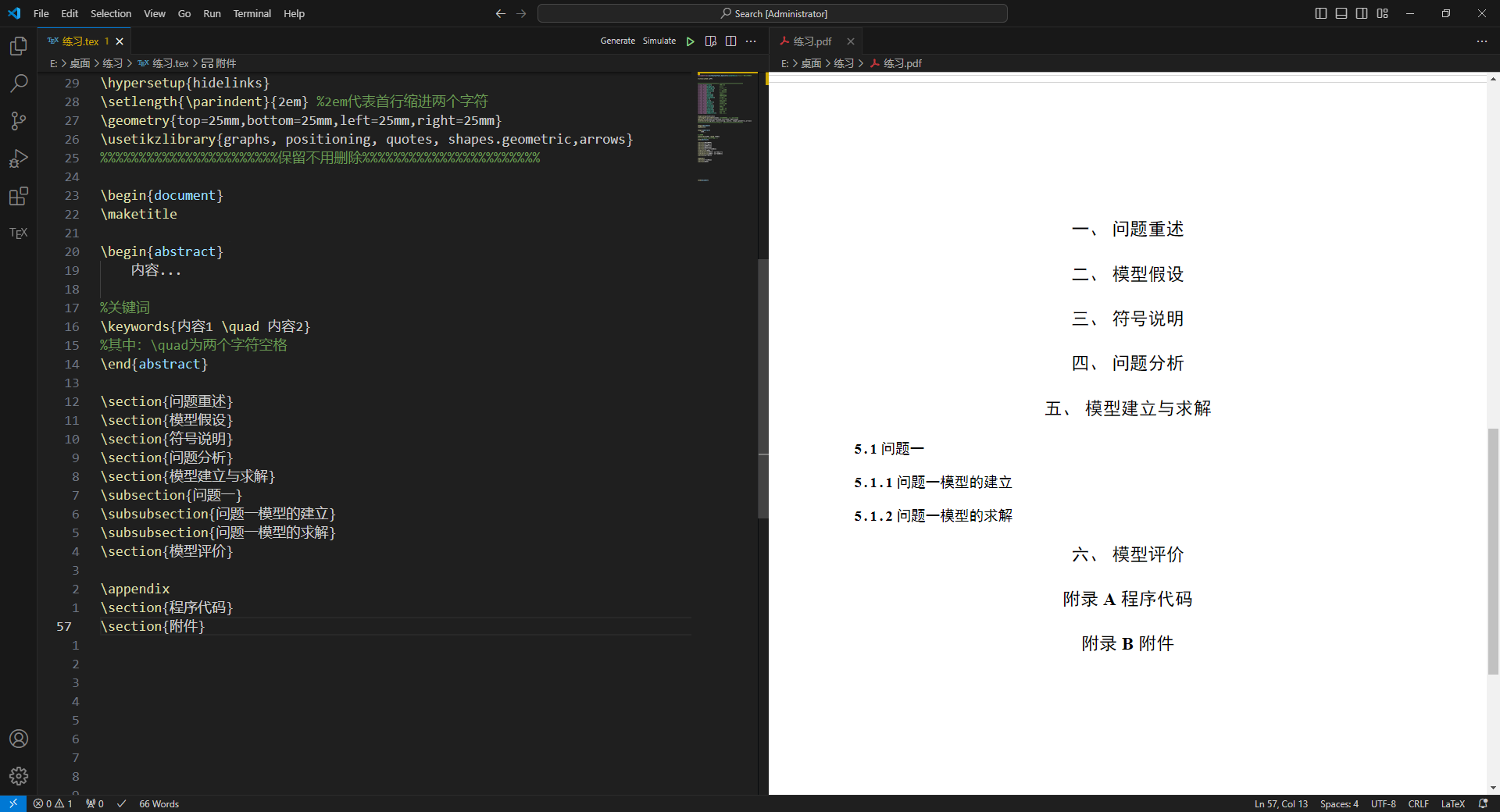
Task: Open the Source Control view
Action: coord(19,120)
